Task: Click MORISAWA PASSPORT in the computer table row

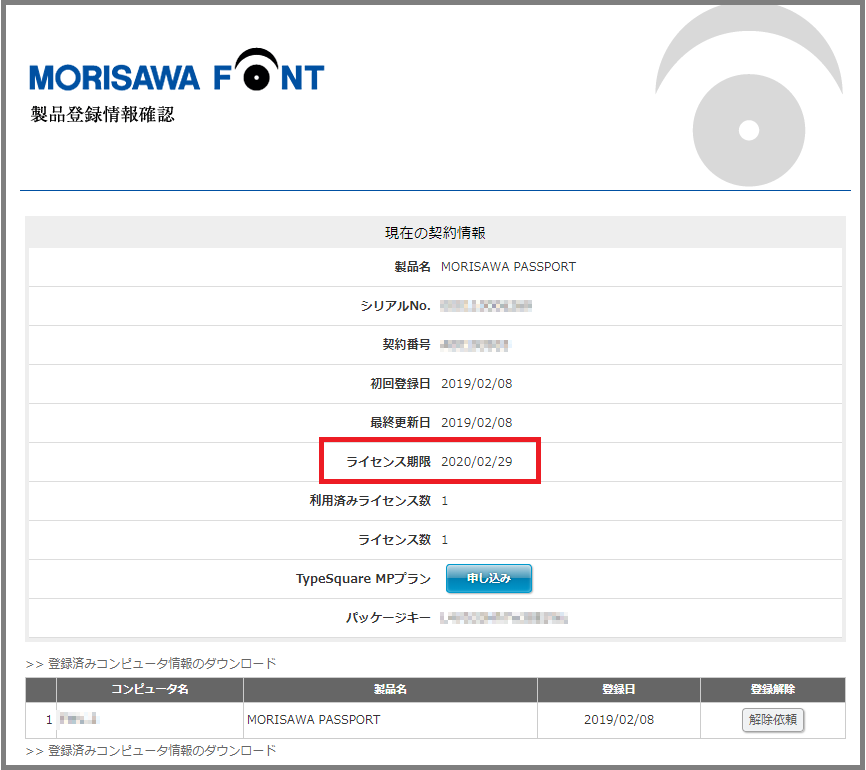Action: (314, 720)
